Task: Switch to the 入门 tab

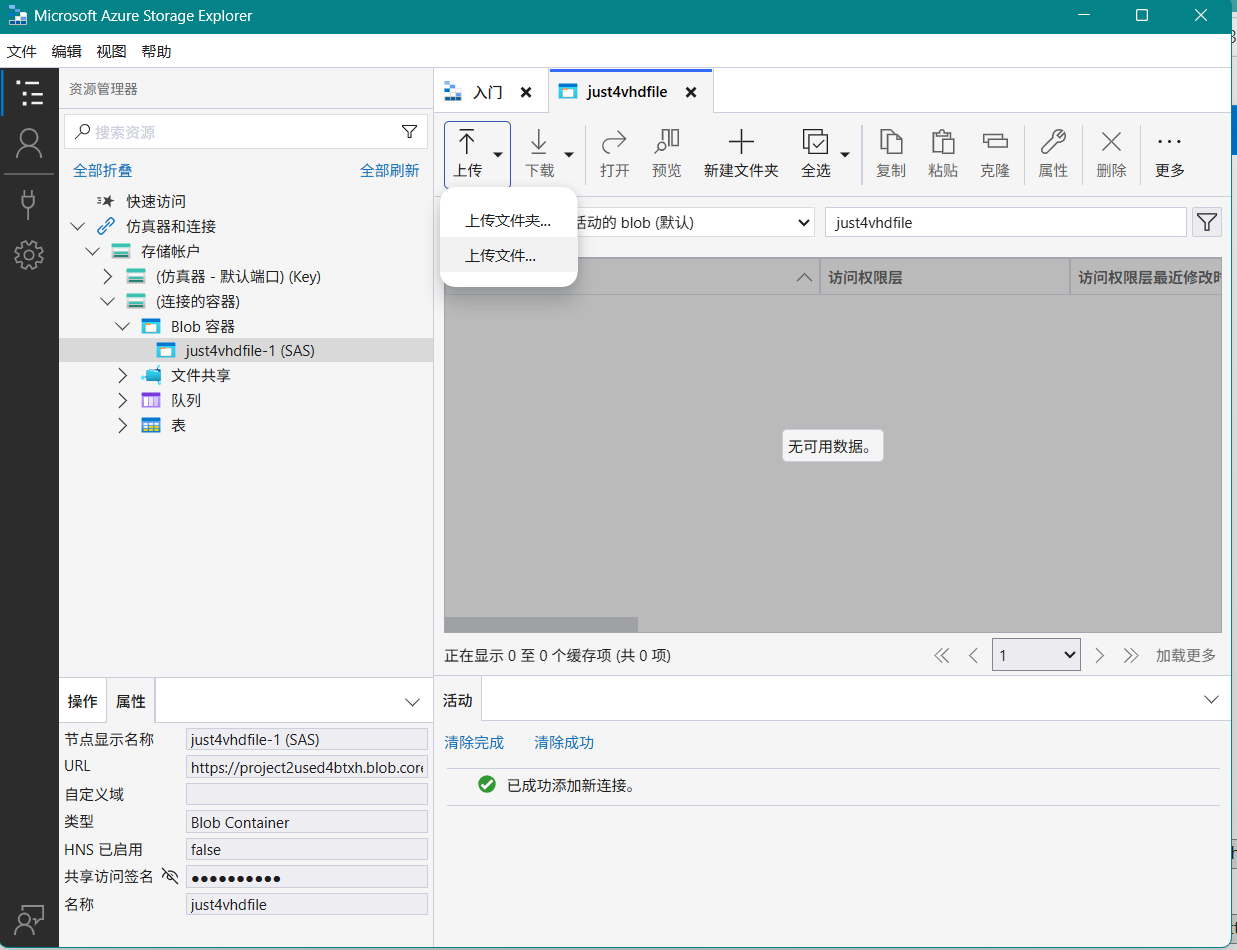Action: 487,92
